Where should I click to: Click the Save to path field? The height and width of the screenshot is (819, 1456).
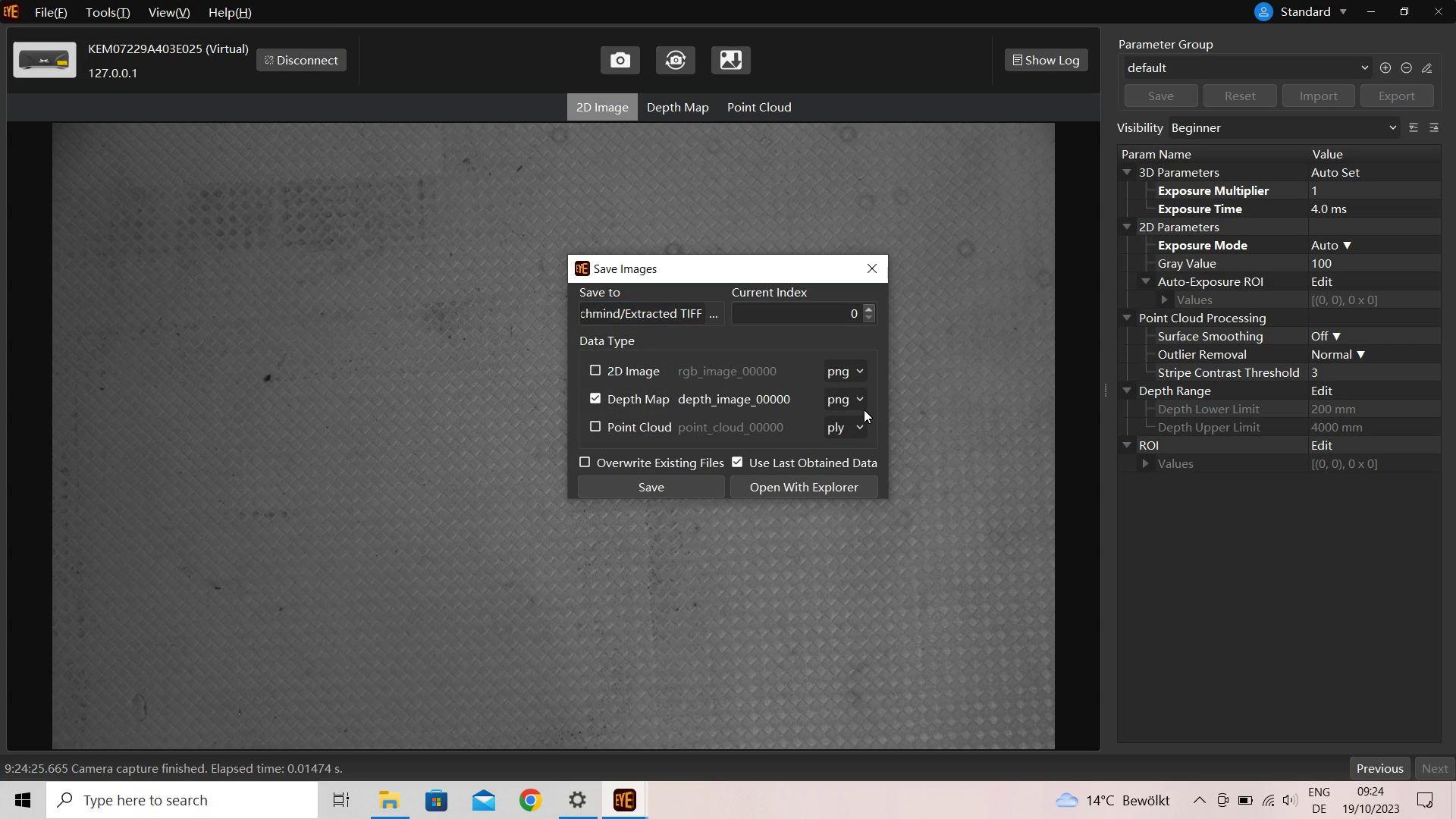click(641, 314)
